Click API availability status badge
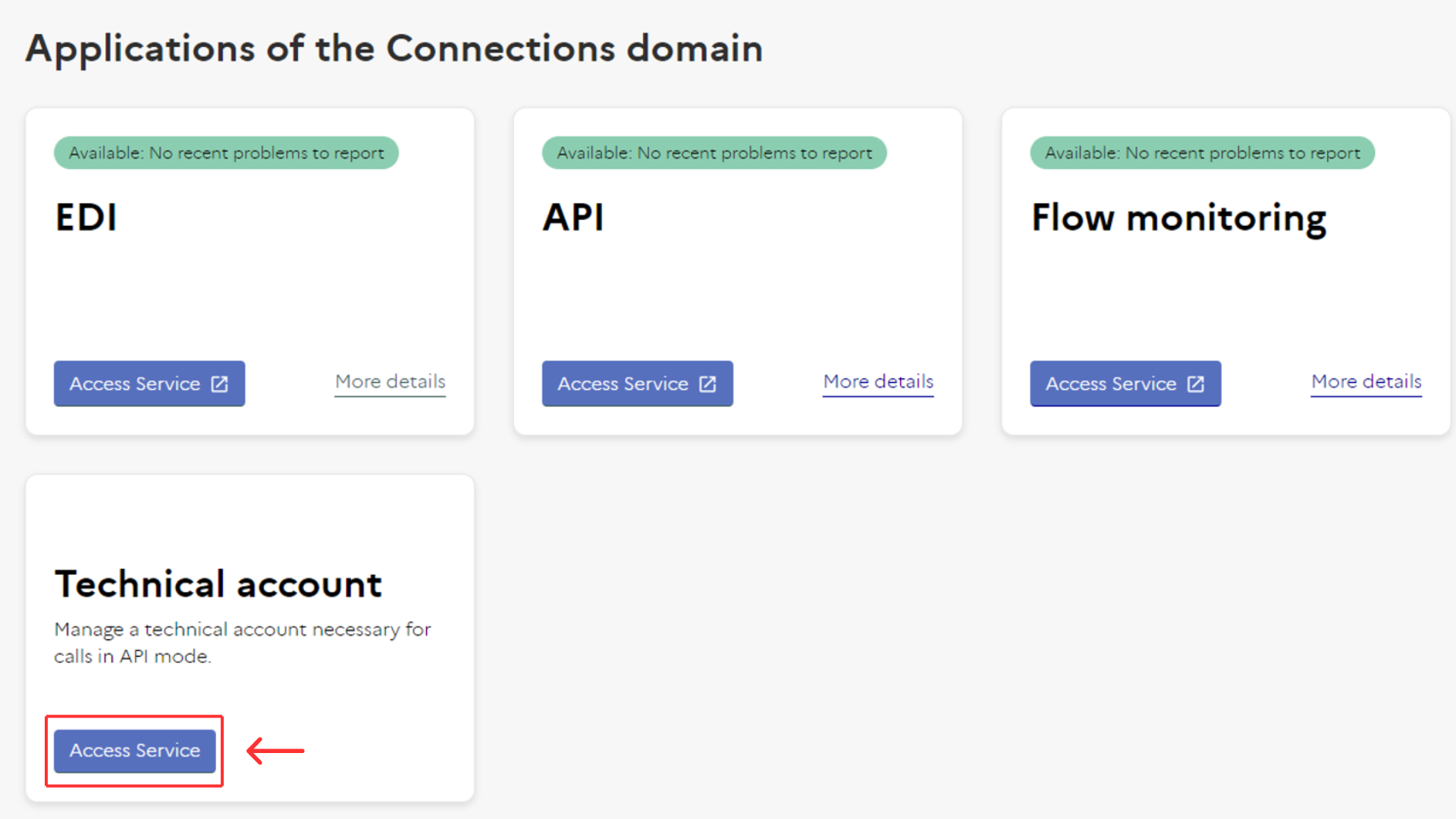This screenshot has height=819, width=1456. pyautogui.click(x=714, y=153)
